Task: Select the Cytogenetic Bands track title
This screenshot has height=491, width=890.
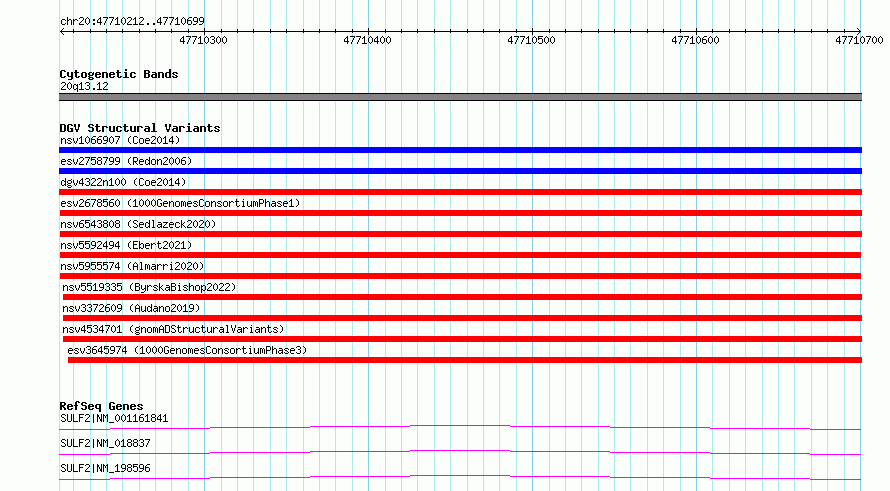Action: (119, 74)
